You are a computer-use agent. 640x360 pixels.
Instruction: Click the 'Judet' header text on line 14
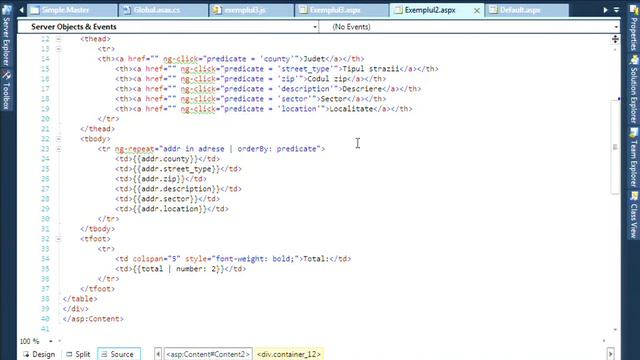314,59
